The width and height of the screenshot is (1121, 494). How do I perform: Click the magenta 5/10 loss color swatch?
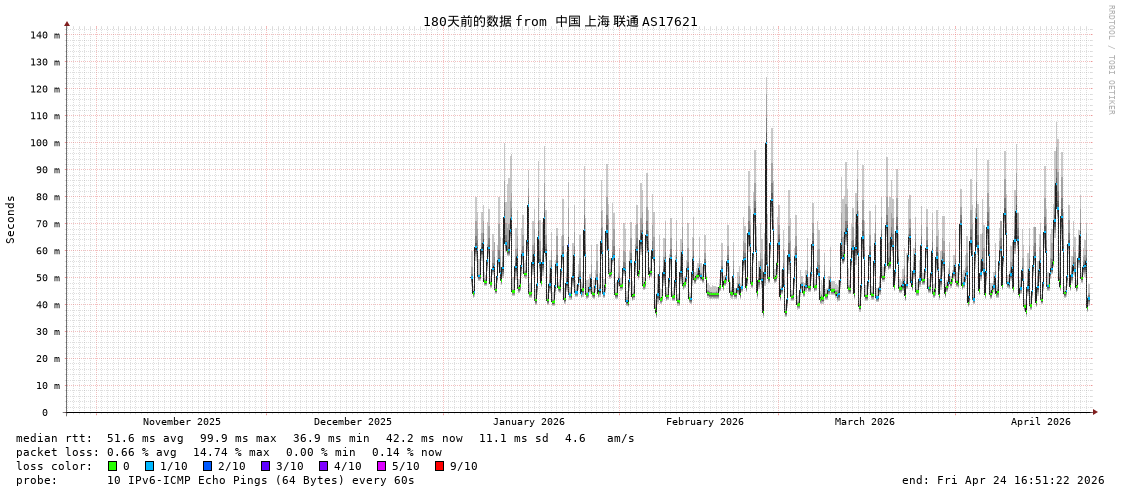tap(381, 466)
